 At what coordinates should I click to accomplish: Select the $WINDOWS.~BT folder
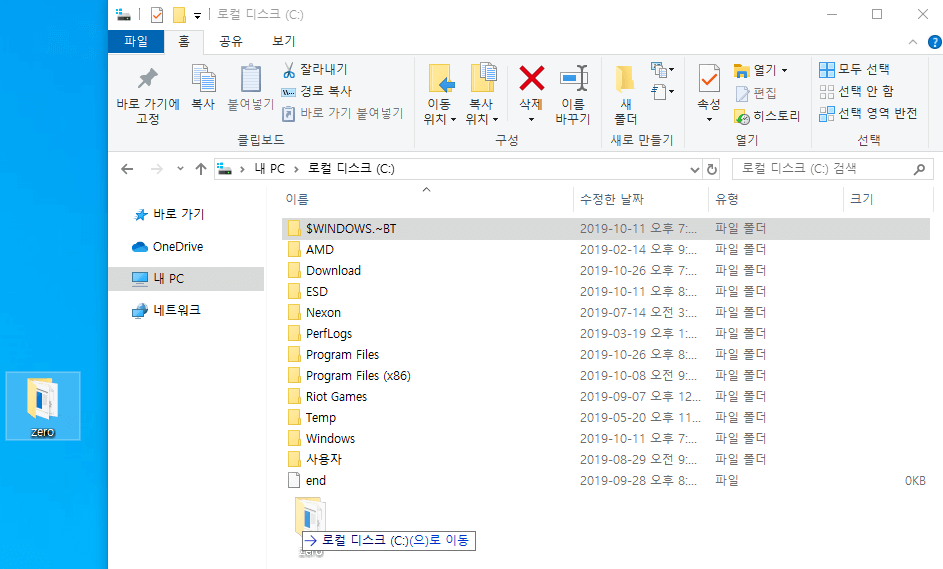[606, 229]
